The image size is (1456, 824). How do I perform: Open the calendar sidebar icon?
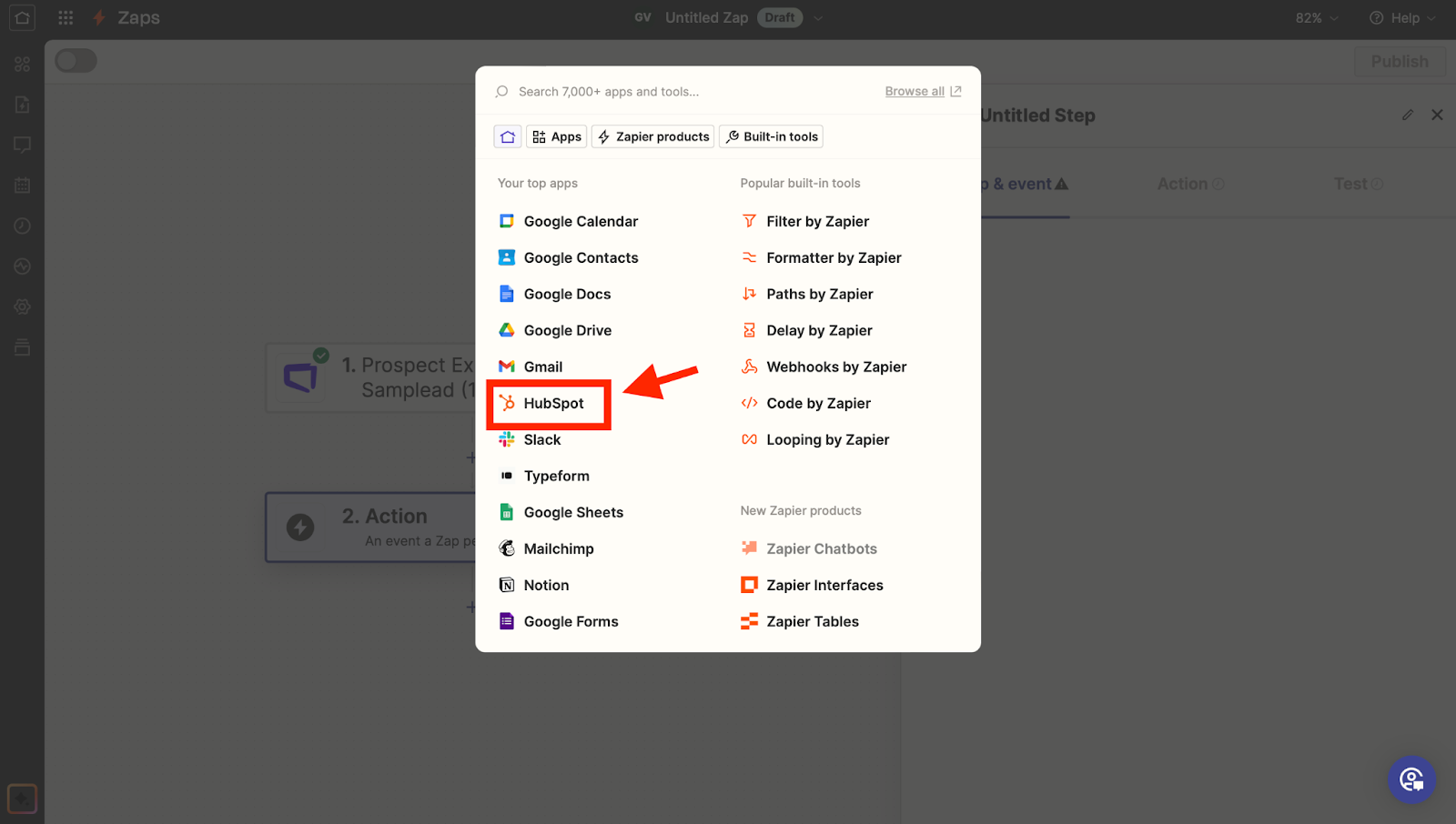point(23,185)
